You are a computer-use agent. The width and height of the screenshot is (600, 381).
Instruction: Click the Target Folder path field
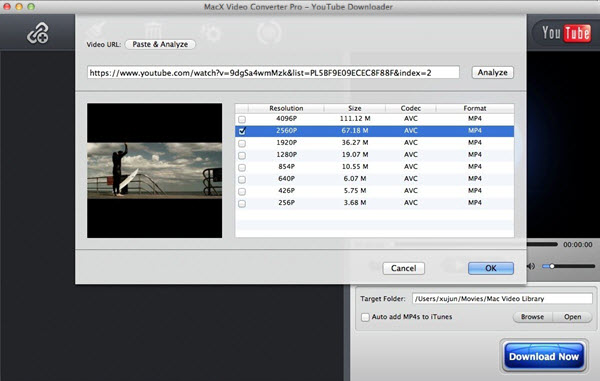point(502,298)
